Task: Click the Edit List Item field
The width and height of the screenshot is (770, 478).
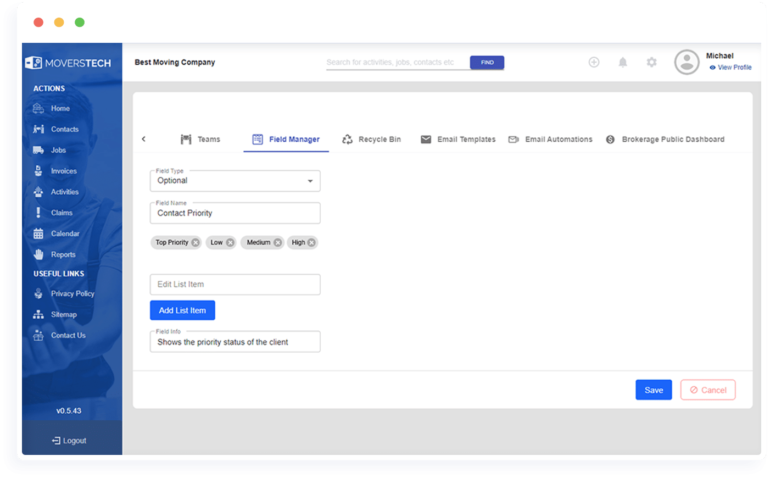Action: coord(235,284)
